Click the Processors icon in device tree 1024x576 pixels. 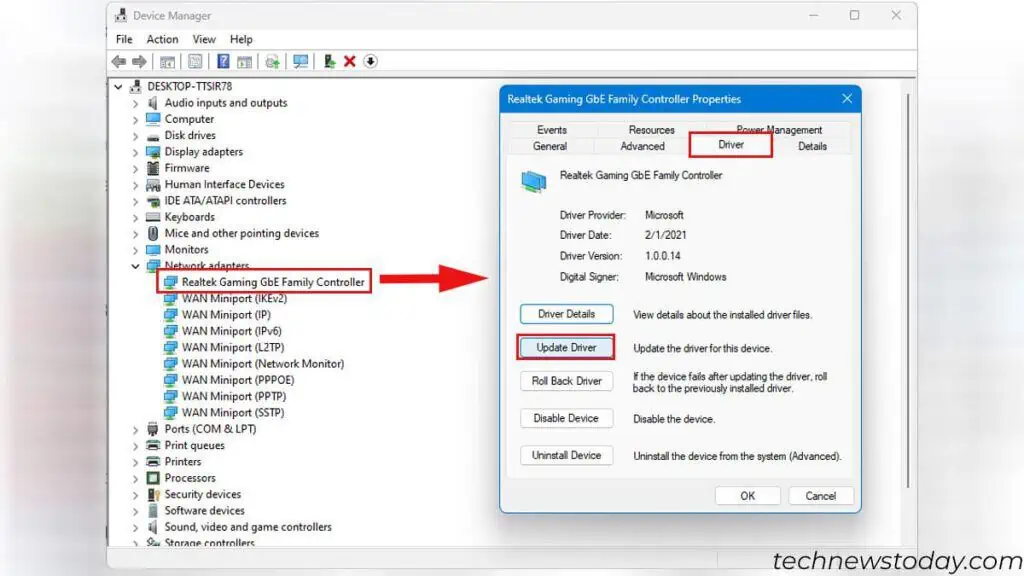pos(153,478)
